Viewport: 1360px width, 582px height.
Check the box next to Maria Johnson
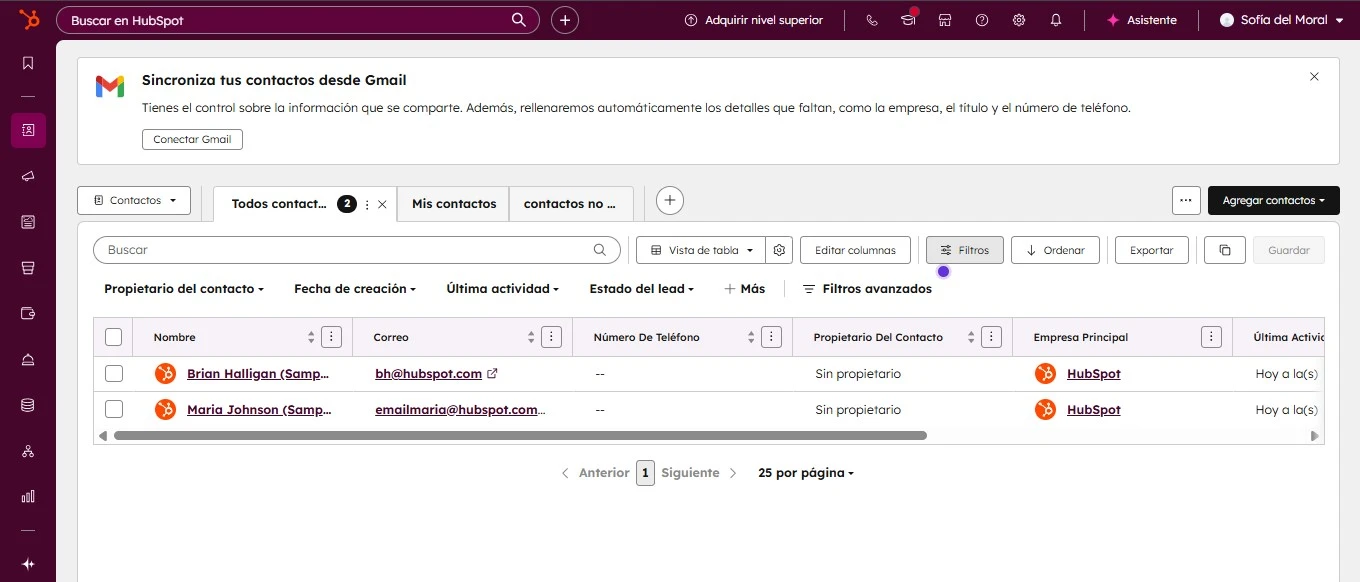114,409
